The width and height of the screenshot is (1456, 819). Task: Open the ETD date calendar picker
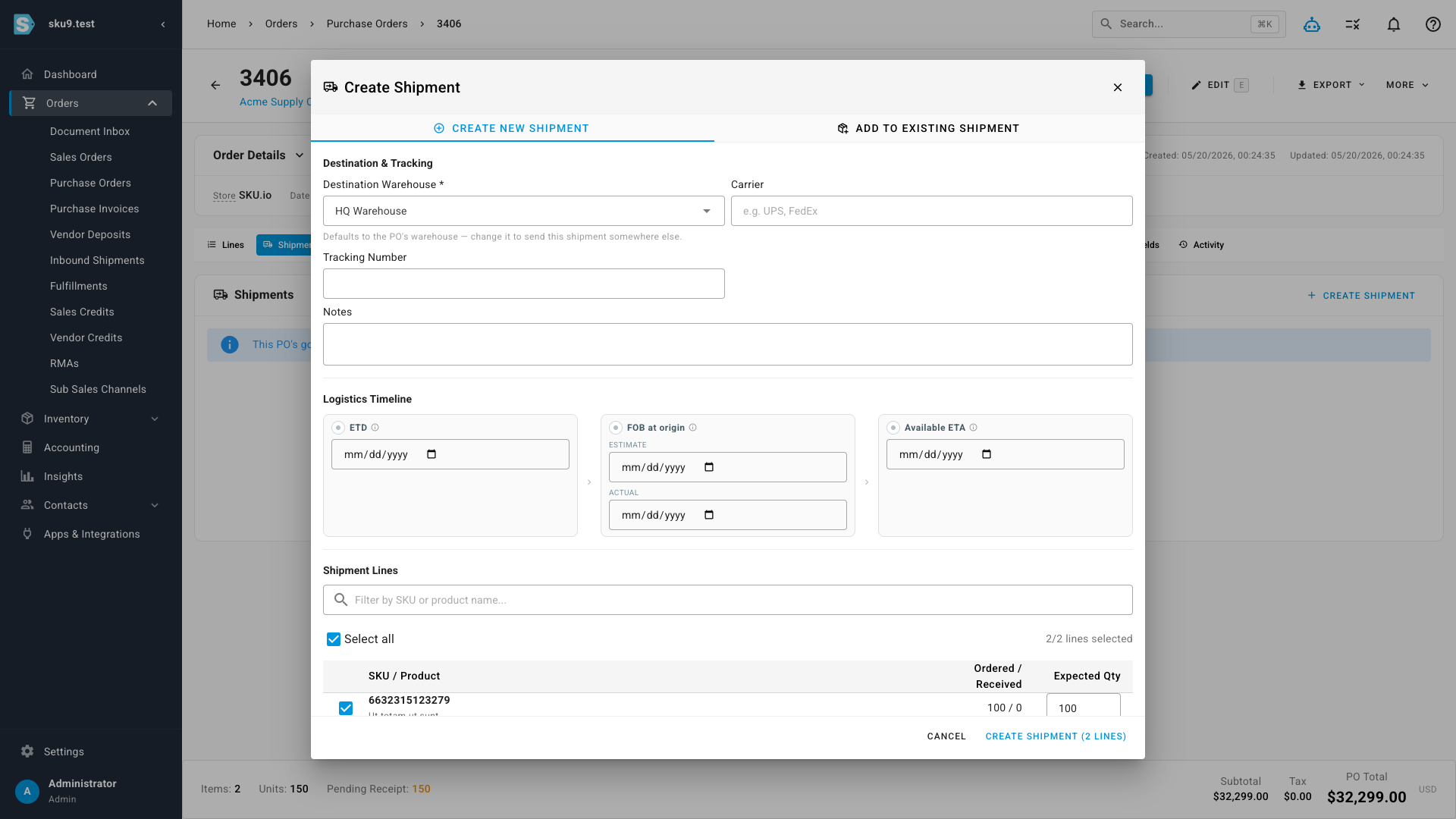pos(431,454)
